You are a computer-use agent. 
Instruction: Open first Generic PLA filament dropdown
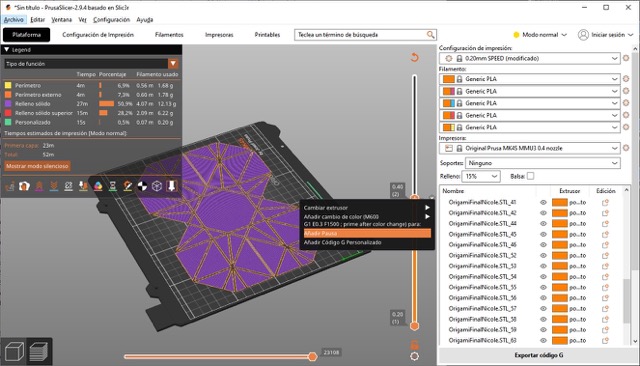(530, 79)
